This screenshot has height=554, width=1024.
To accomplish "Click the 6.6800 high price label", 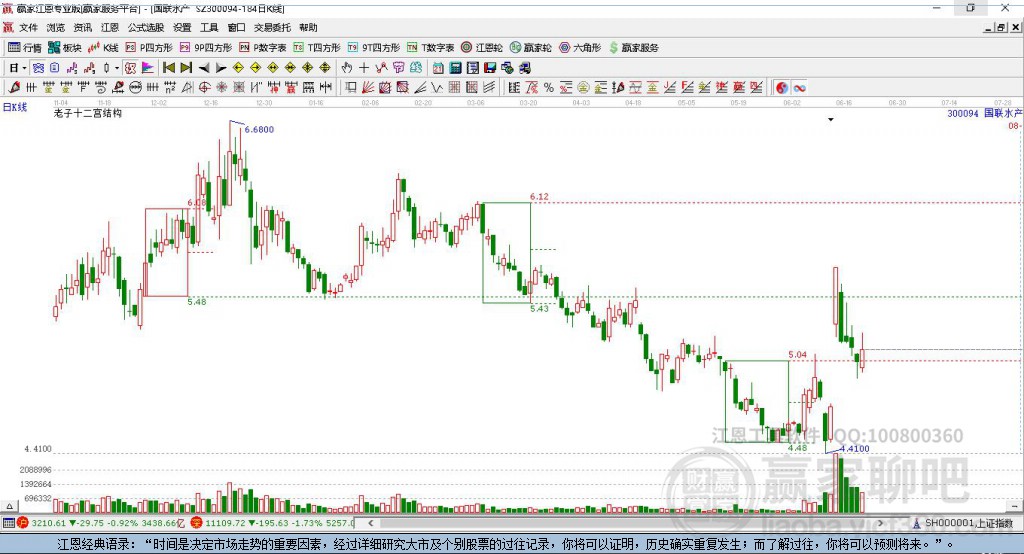I will tap(259, 129).
